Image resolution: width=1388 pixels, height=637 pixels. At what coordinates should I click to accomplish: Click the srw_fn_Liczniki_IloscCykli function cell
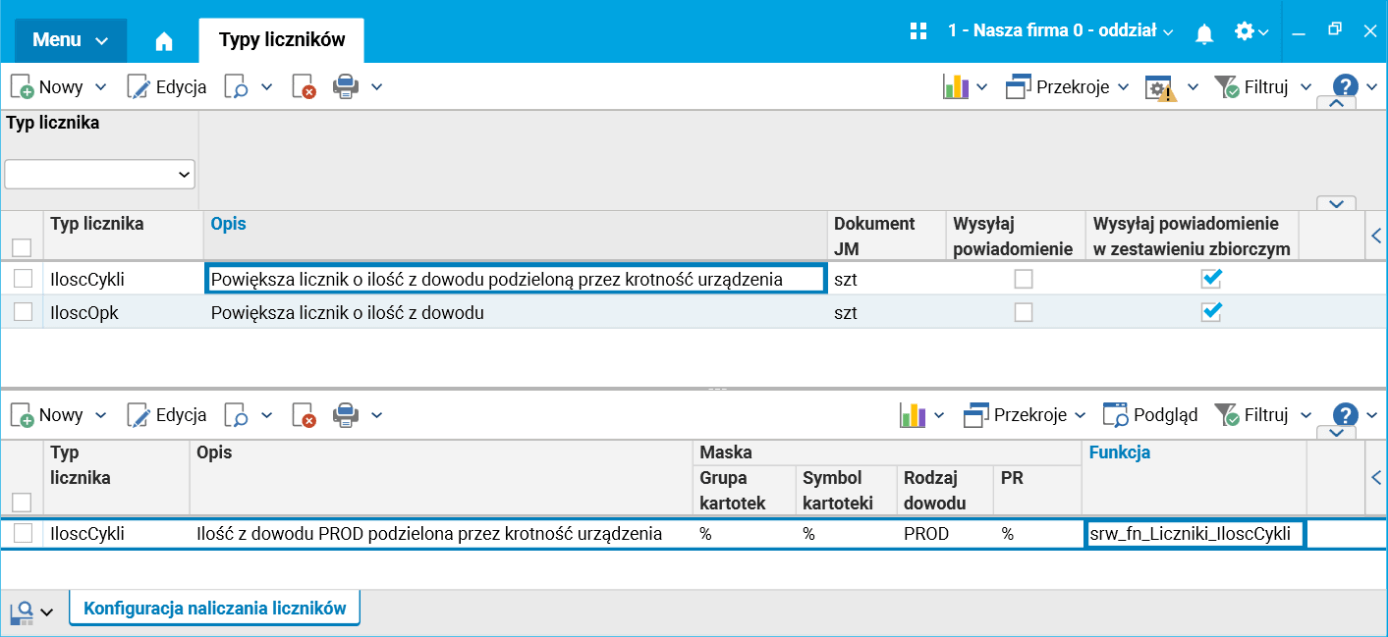pos(1195,535)
